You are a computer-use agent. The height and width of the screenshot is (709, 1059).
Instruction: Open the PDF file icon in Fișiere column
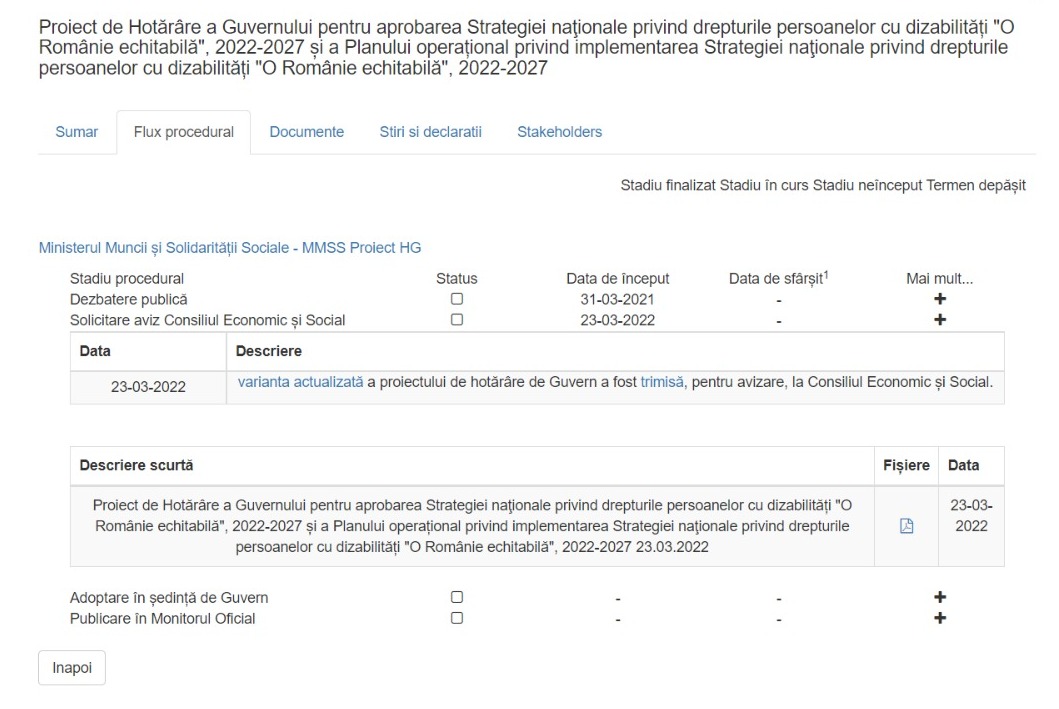906,526
